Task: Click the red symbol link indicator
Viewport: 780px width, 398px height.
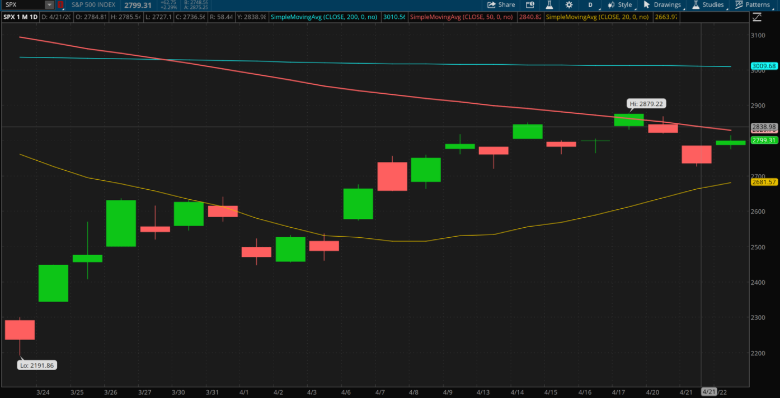Action: 61,4
